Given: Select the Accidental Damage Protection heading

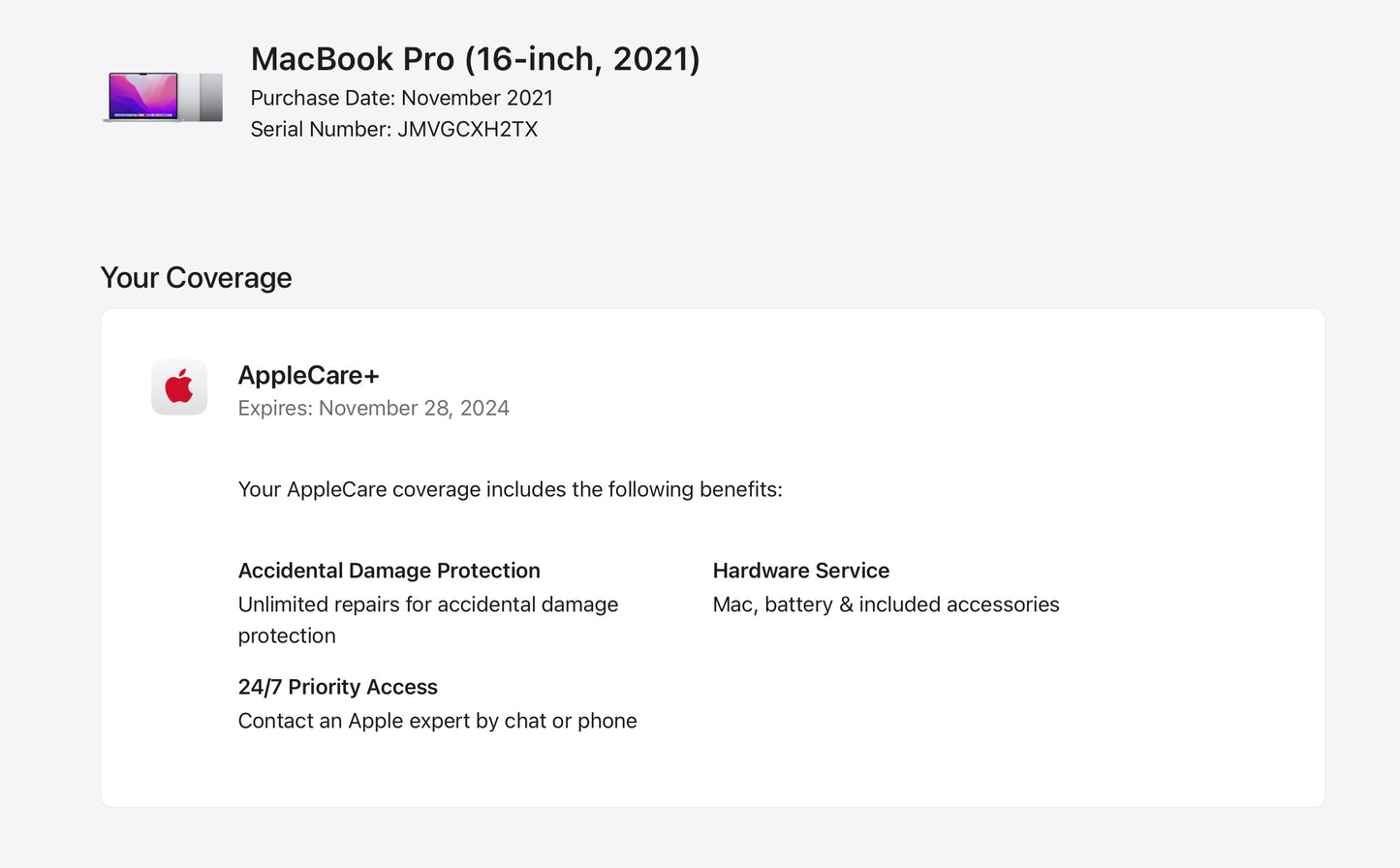Looking at the screenshot, I should point(389,571).
